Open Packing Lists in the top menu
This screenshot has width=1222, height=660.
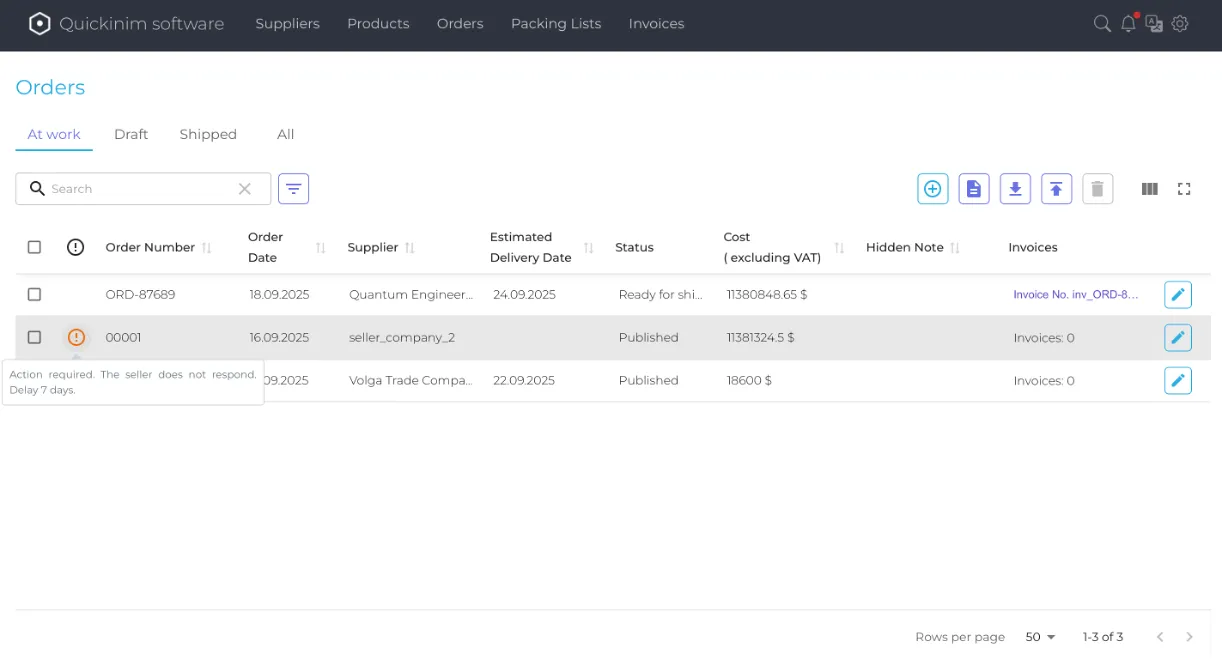[555, 24]
